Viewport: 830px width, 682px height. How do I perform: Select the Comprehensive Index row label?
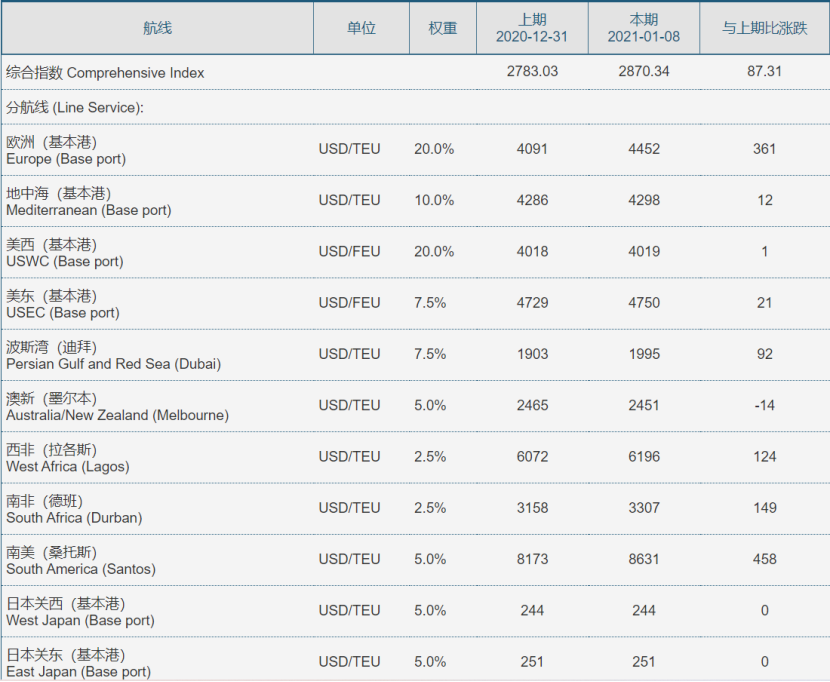point(105,72)
